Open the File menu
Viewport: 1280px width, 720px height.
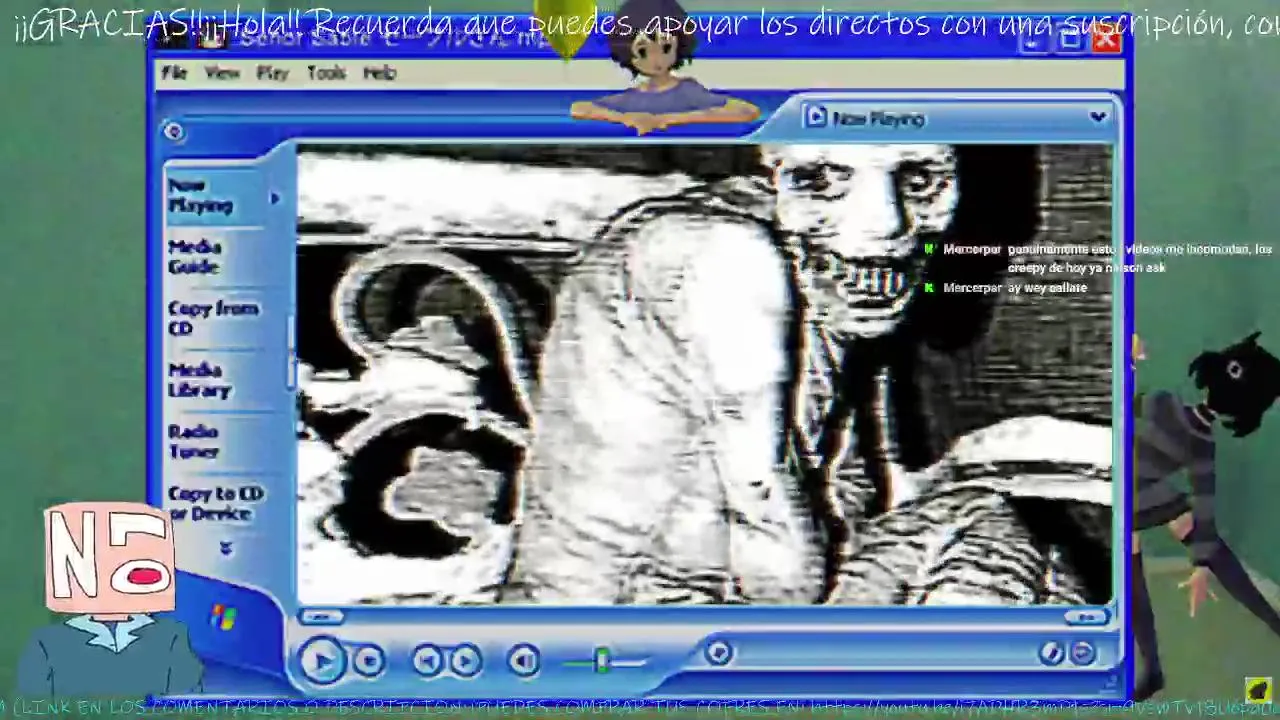[175, 73]
